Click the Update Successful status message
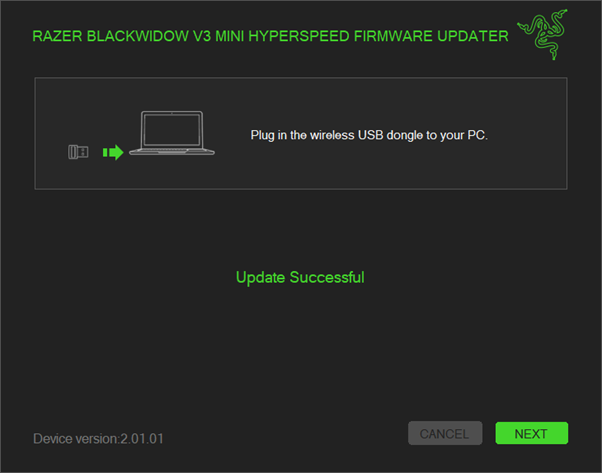Screen dimensions: 602x473 click(300, 278)
